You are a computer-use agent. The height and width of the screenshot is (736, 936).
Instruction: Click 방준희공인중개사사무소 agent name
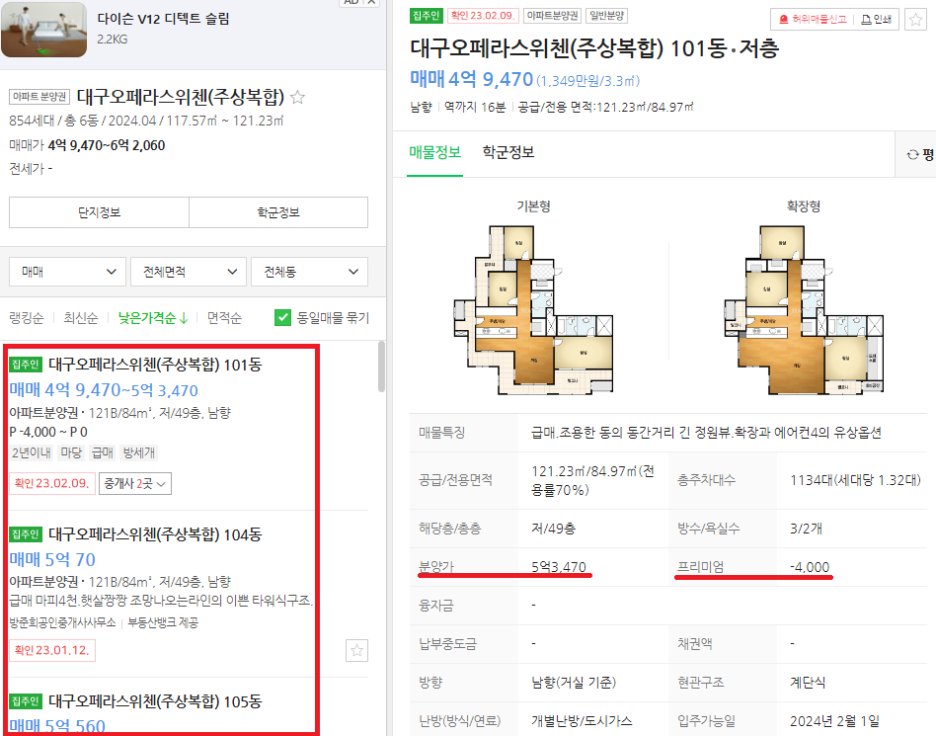point(63,623)
